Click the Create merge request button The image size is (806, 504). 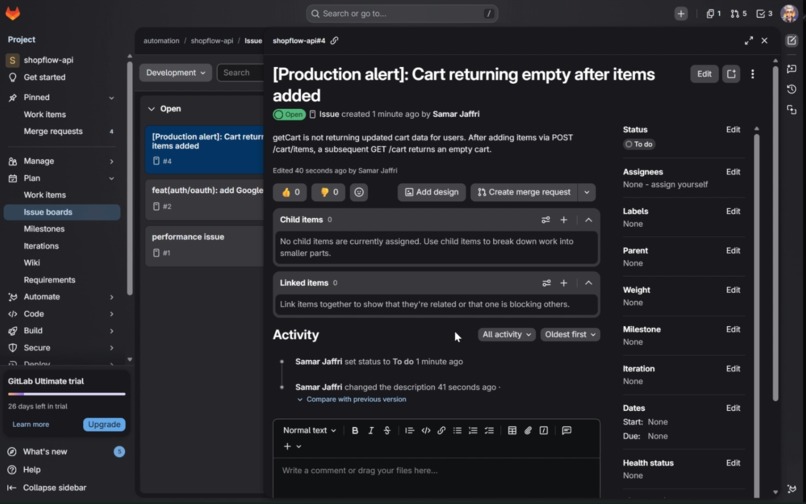[x=524, y=192]
